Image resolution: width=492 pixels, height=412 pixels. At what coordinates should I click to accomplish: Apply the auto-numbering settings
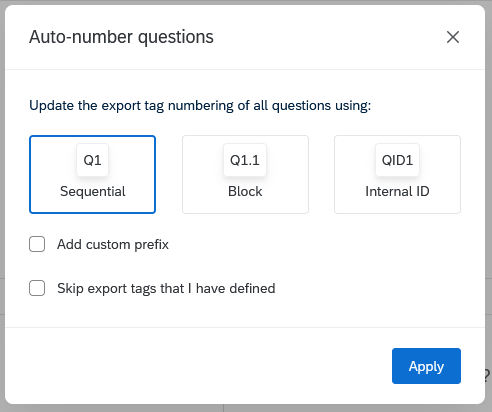(426, 366)
